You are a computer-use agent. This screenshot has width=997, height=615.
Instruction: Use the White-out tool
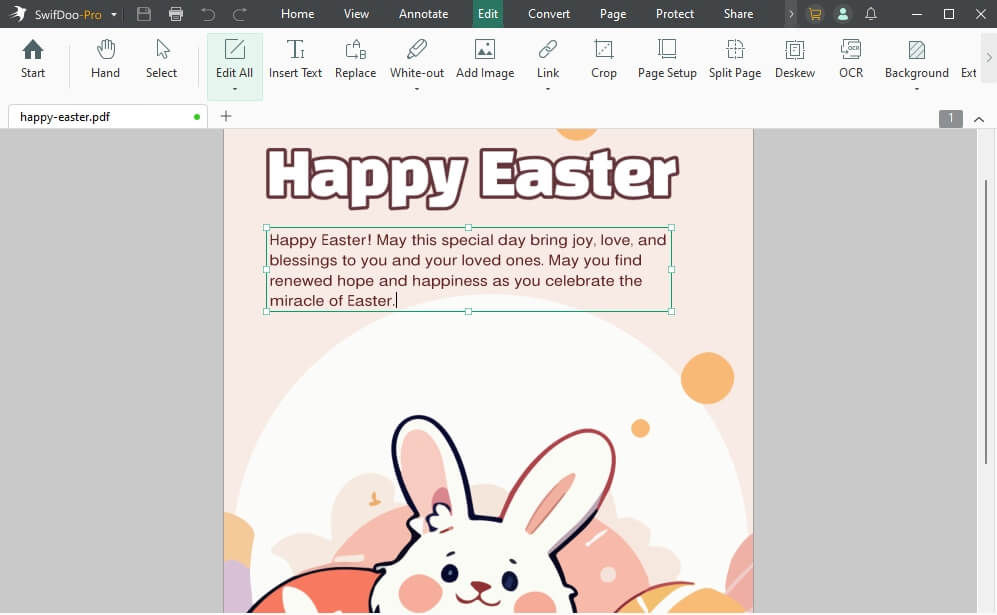coord(416,60)
